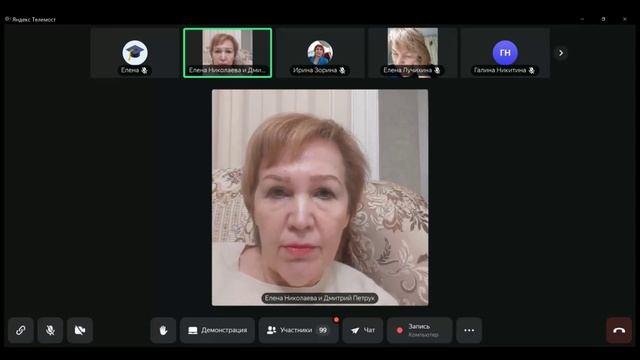Image resolution: width=640 pixels, height=360 pixels.
Task: Click the ГН avatar circle
Action: coord(505,53)
